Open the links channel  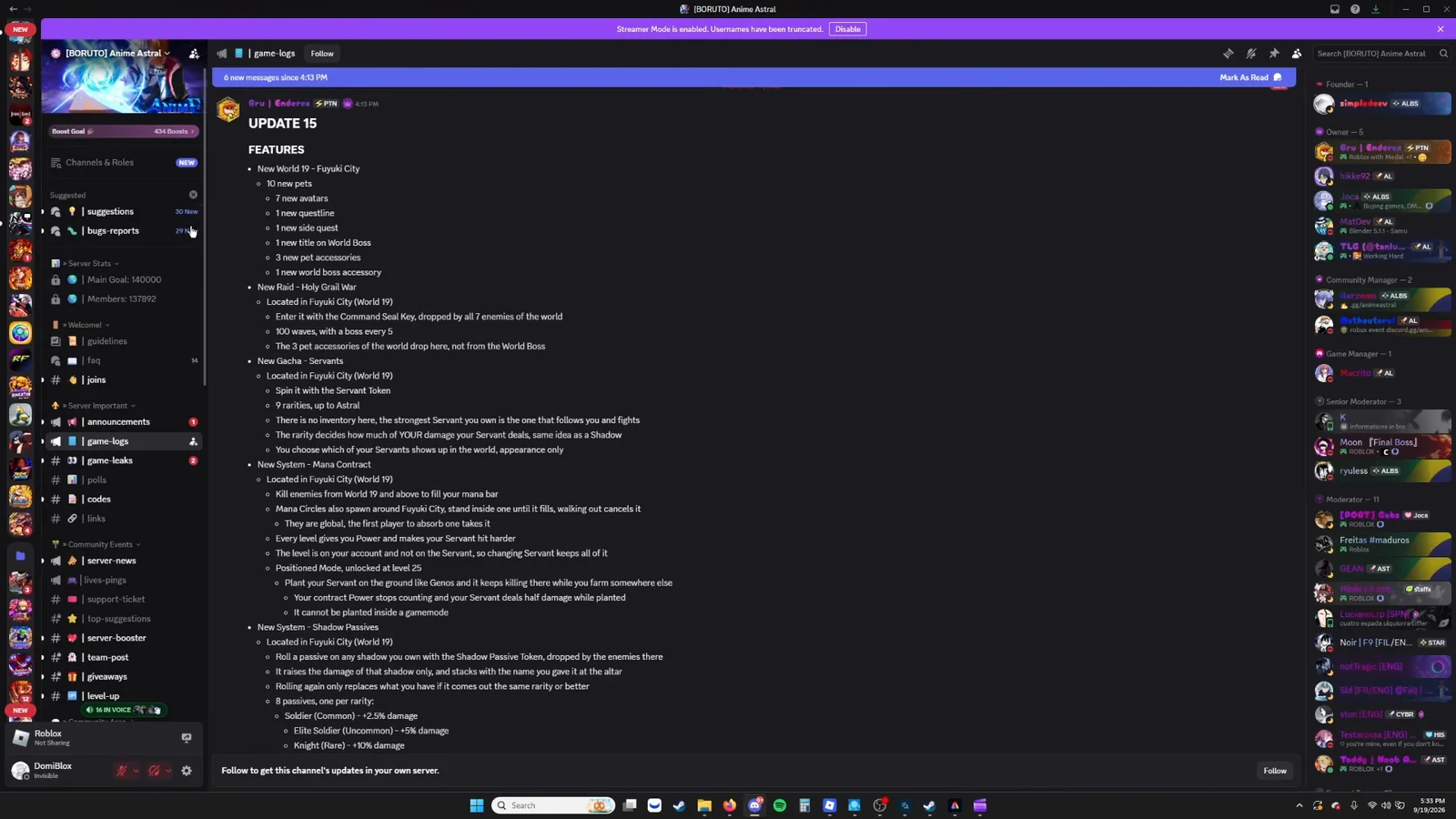coord(123,519)
